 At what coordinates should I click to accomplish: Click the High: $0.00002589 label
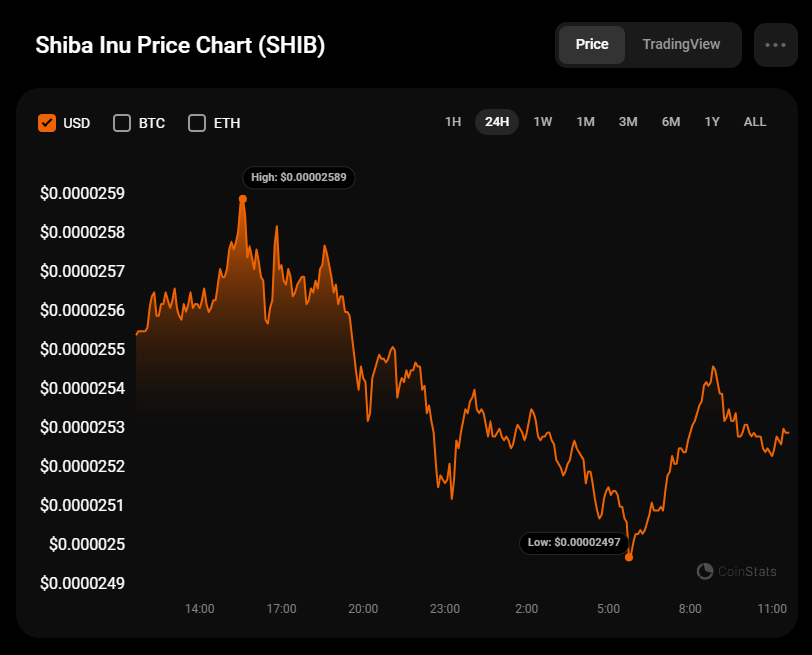299,177
